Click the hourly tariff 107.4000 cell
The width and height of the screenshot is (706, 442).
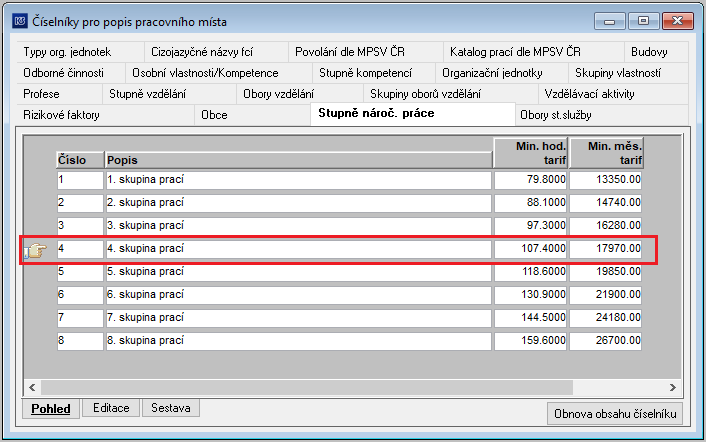point(531,248)
